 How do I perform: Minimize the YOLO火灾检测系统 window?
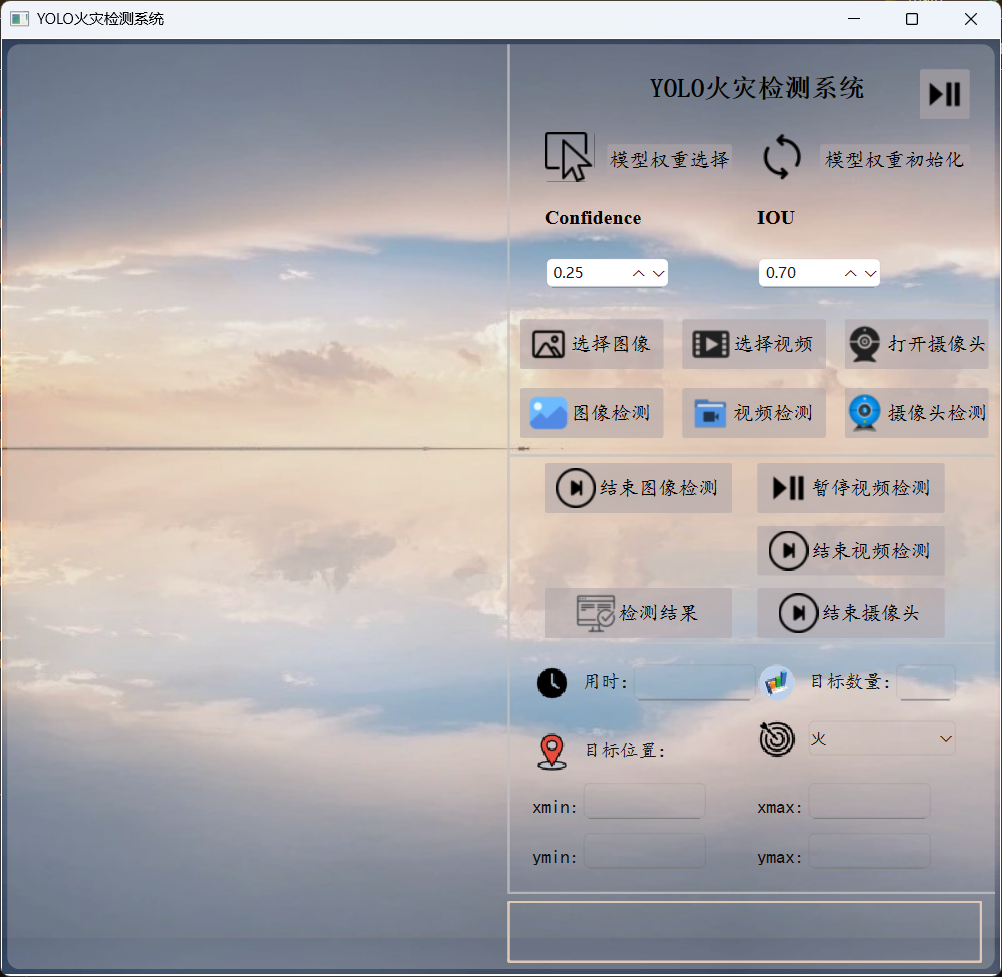click(x=854, y=19)
